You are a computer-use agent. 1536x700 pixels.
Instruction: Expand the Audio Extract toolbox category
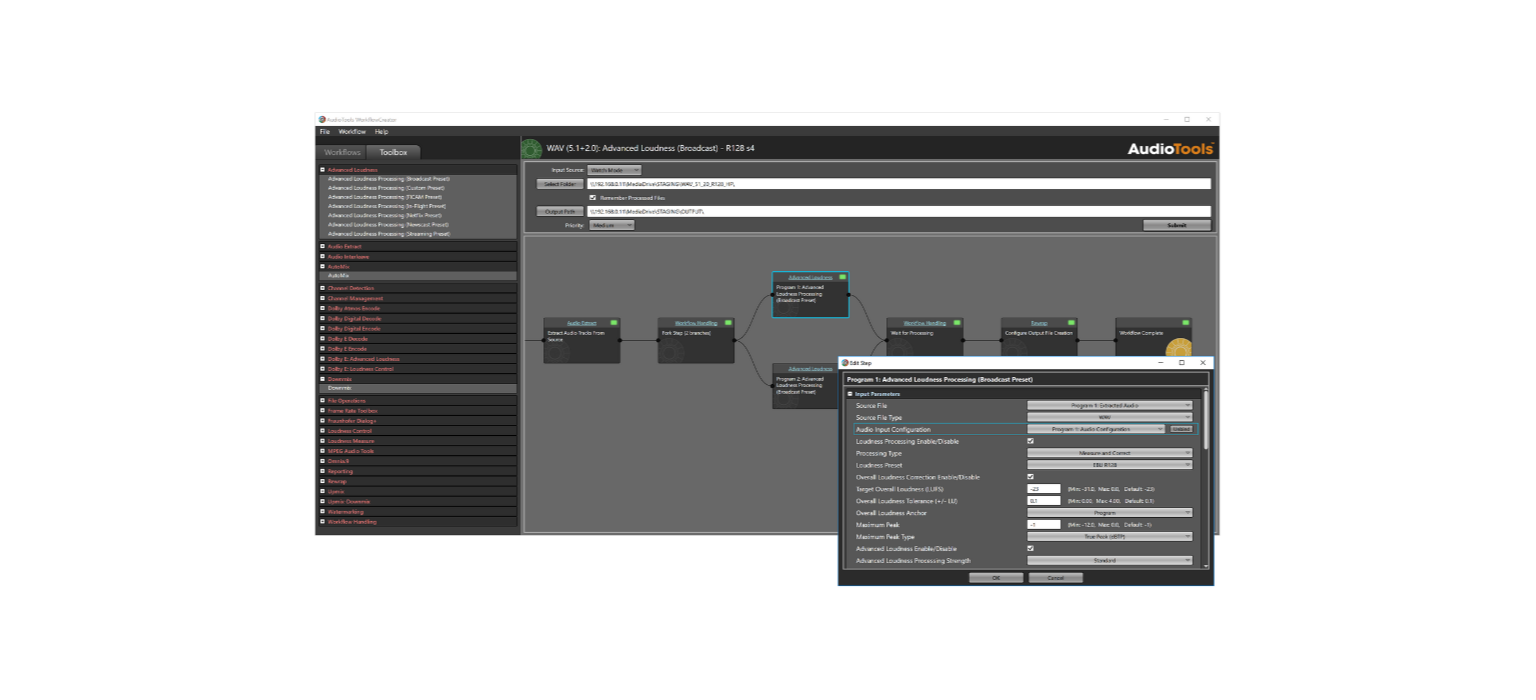(322, 246)
